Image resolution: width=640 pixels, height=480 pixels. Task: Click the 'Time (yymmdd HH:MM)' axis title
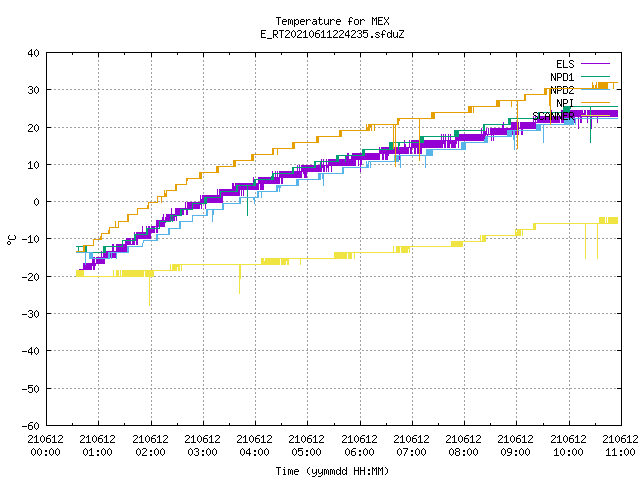point(332,471)
